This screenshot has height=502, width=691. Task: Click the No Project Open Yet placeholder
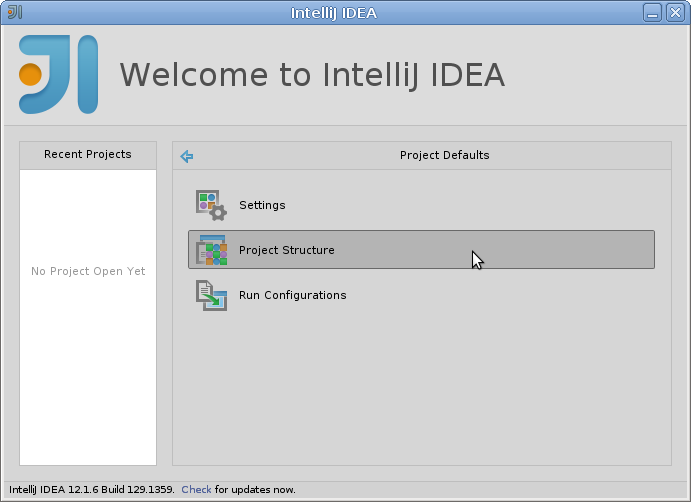pos(88,271)
